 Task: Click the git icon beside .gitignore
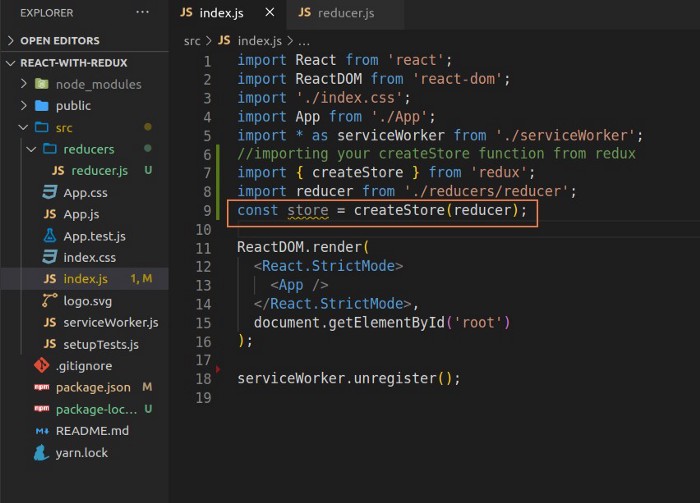41,366
